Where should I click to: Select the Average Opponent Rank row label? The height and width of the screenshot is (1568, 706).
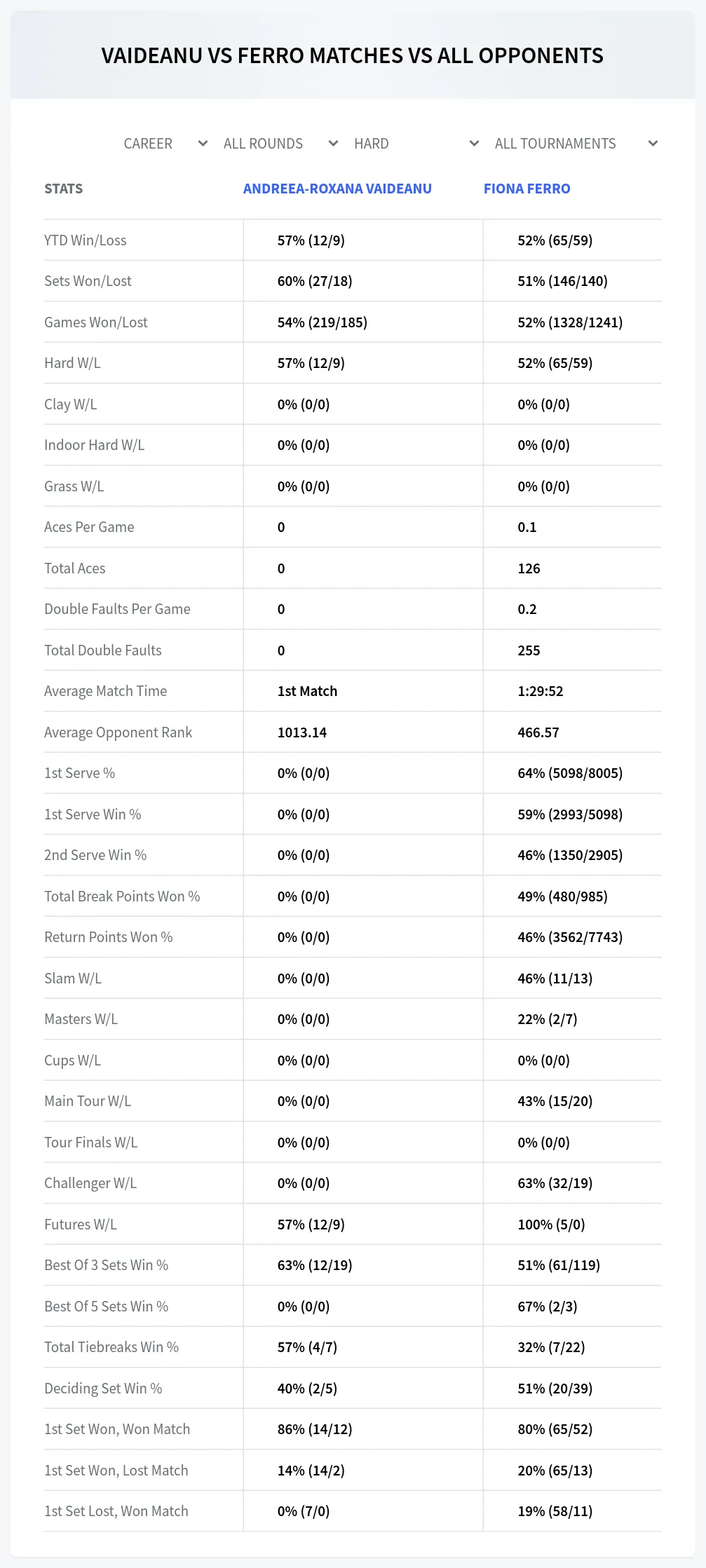coord(118,732)
